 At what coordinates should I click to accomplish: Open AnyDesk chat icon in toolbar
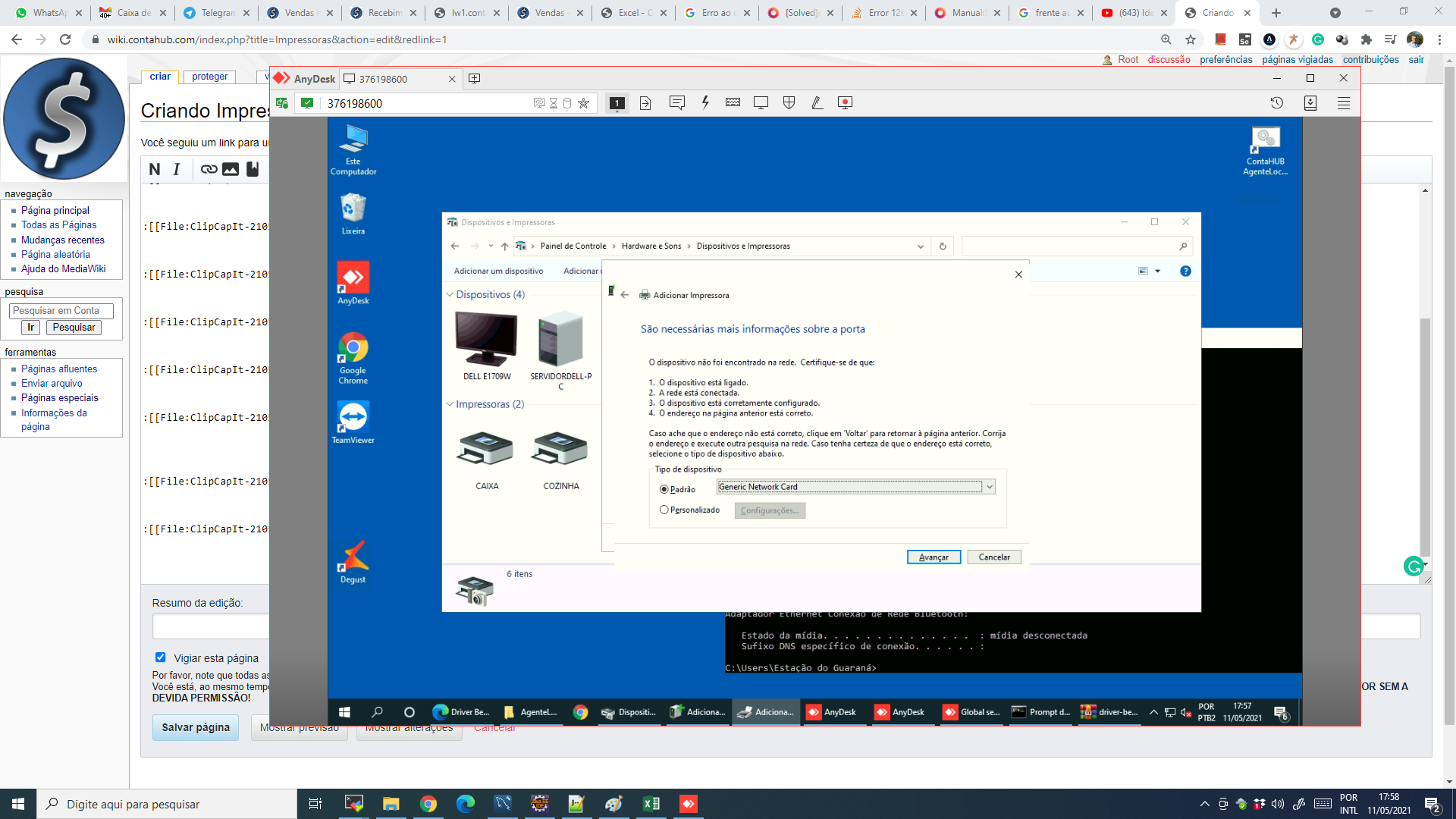(677, 102)
